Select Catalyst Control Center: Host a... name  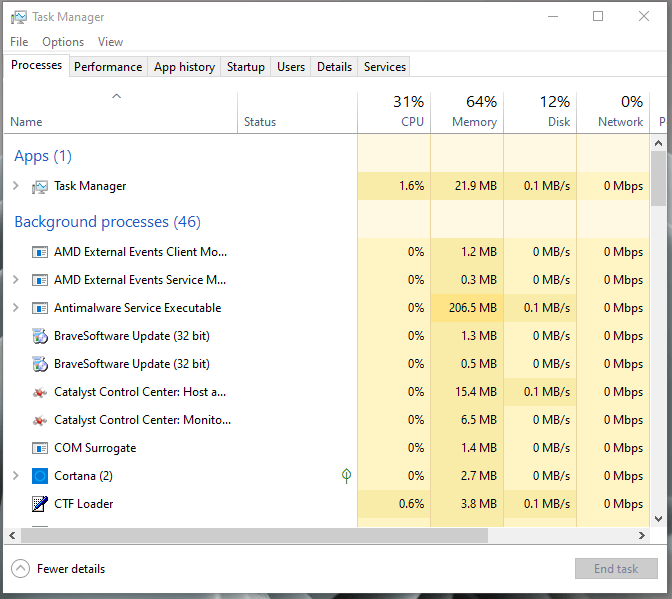point(140,392)
